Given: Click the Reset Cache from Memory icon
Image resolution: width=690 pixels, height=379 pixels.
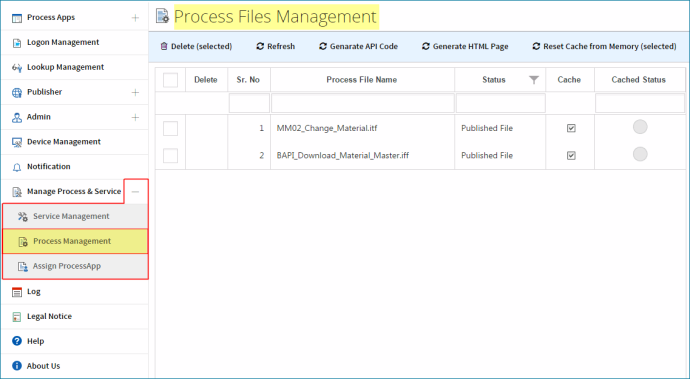Looking at the screenshot, I should (536, 46).
